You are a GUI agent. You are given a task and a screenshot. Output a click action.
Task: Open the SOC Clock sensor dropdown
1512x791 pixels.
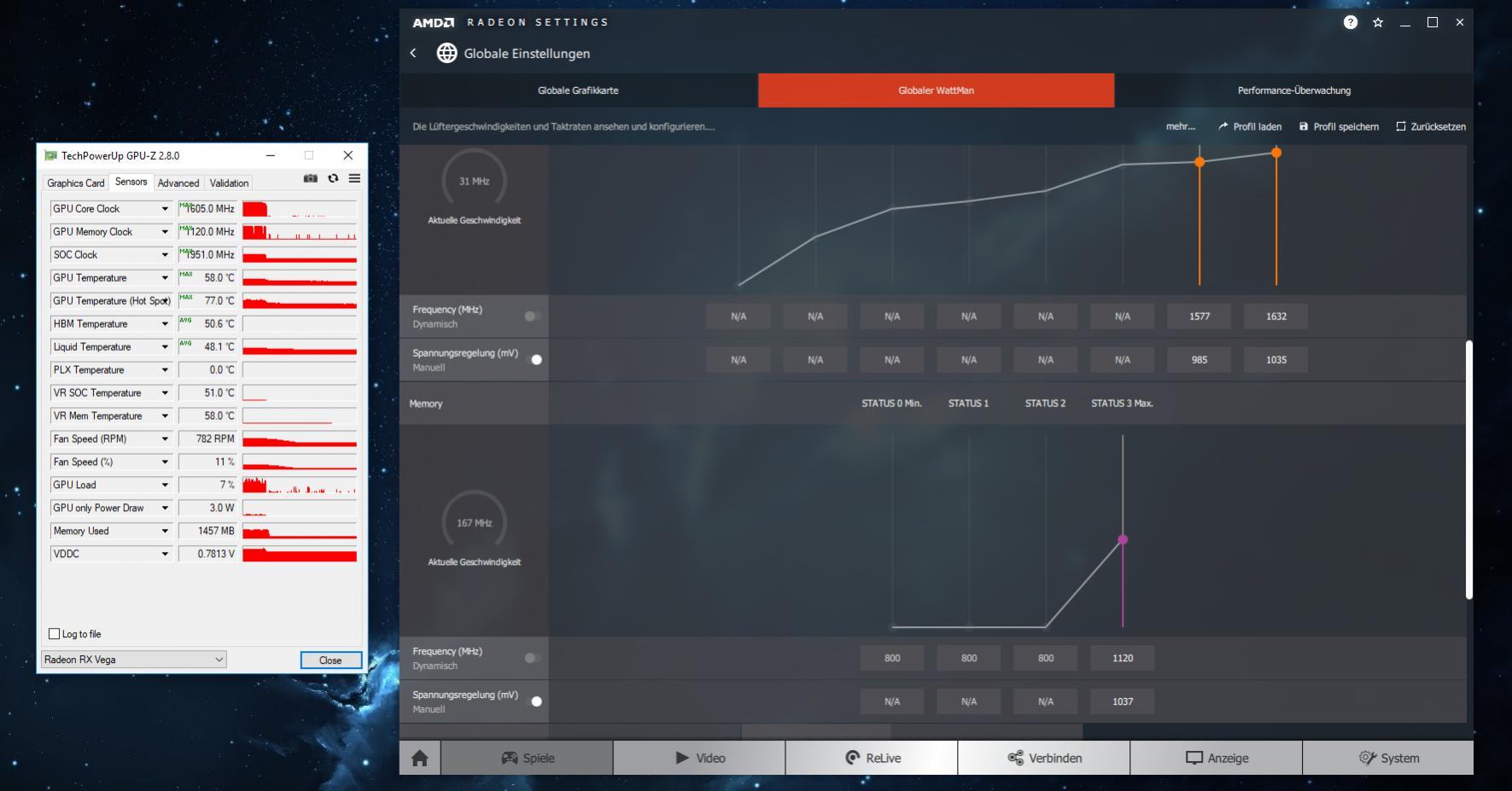[165, 254]
